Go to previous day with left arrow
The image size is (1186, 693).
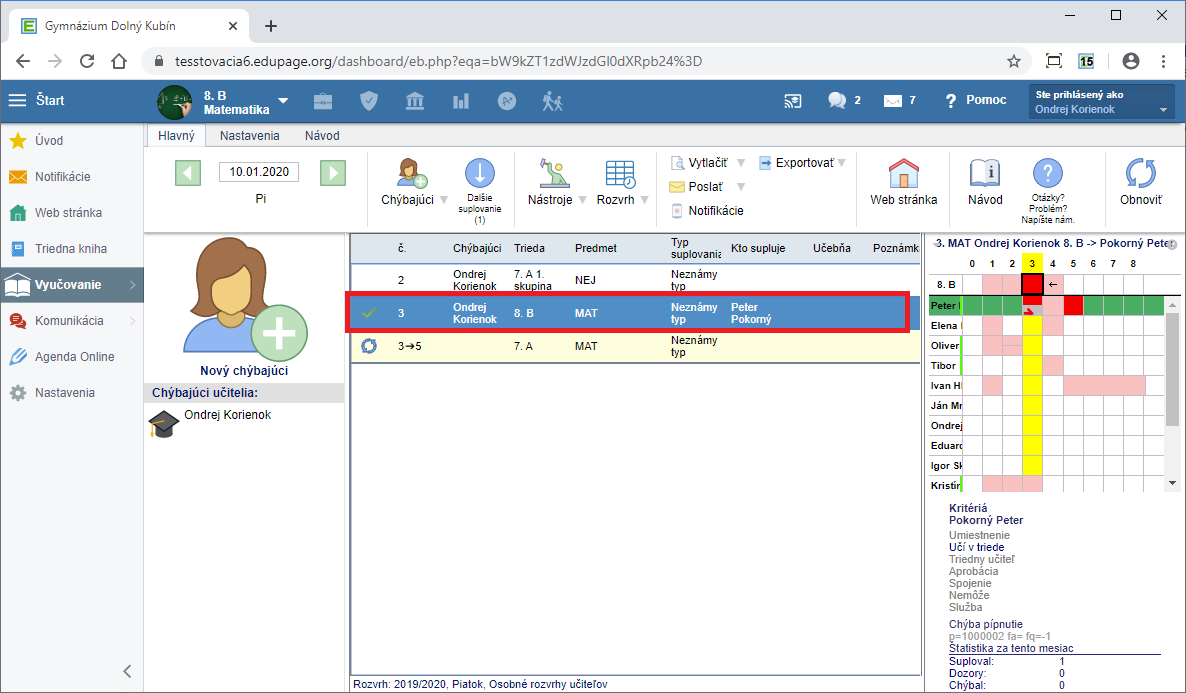tap(188, 172)
